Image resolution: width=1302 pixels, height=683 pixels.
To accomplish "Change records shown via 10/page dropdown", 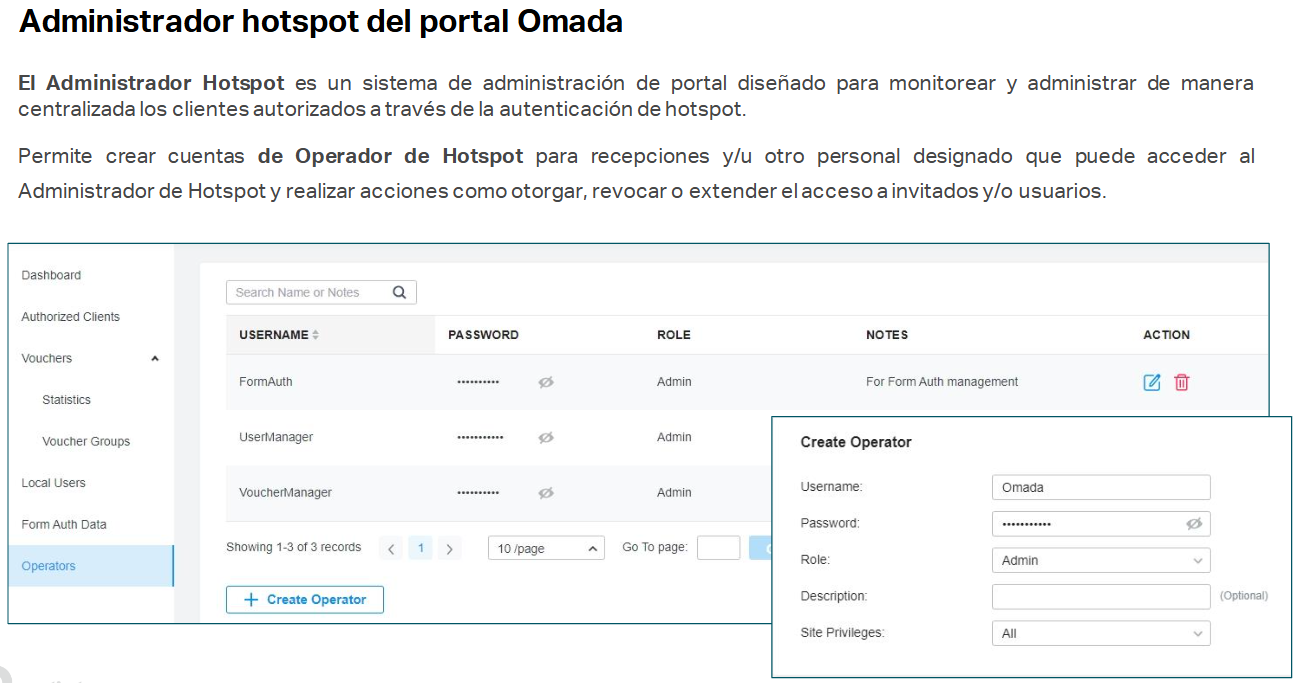I will 546,548.
